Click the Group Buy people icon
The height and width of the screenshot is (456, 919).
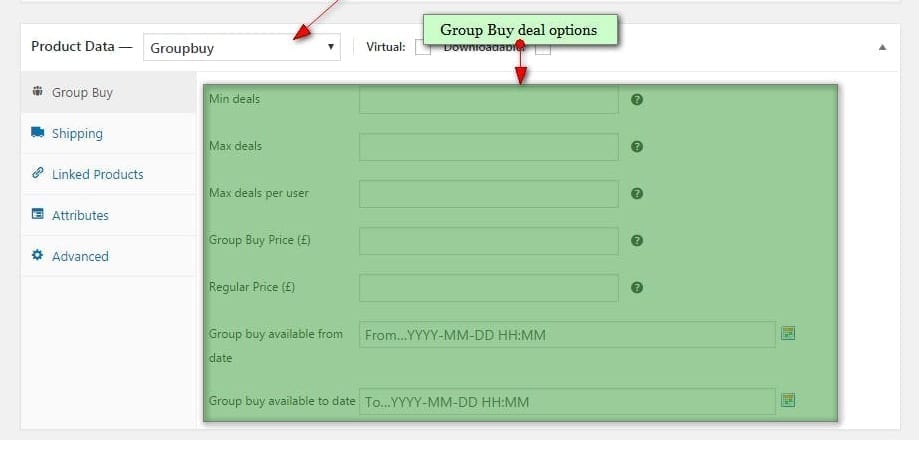pos(38,91)
